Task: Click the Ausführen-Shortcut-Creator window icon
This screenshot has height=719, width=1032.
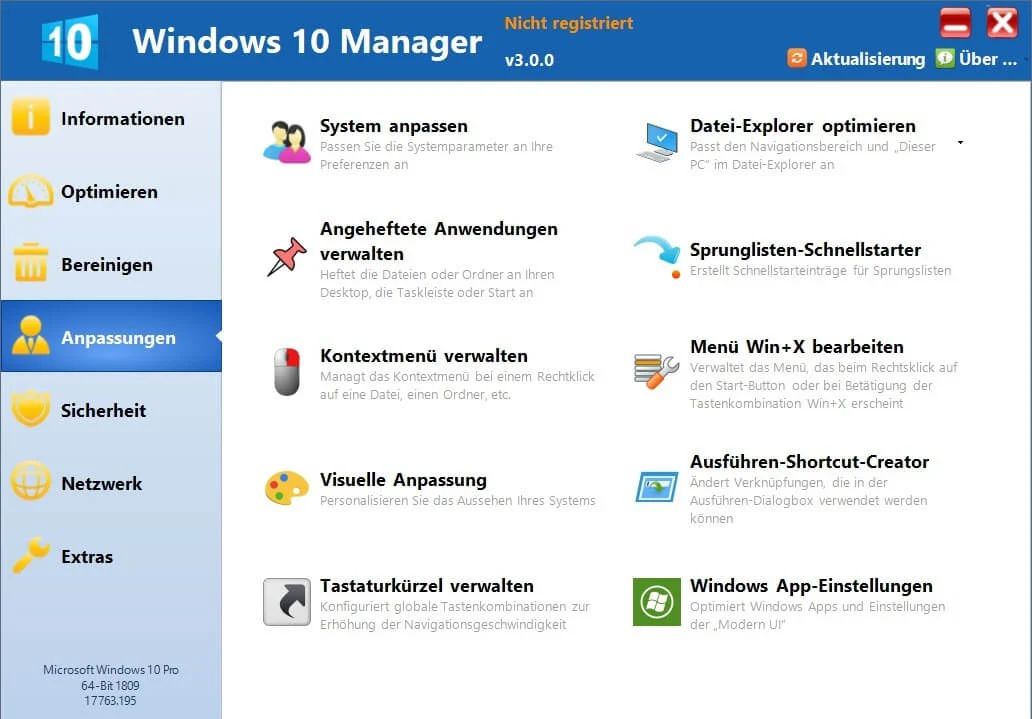Action: 657,488
